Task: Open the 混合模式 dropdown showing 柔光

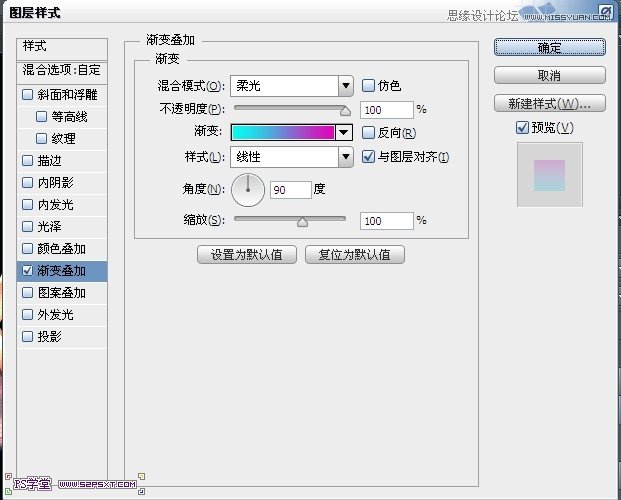Action: click(291, 86)
